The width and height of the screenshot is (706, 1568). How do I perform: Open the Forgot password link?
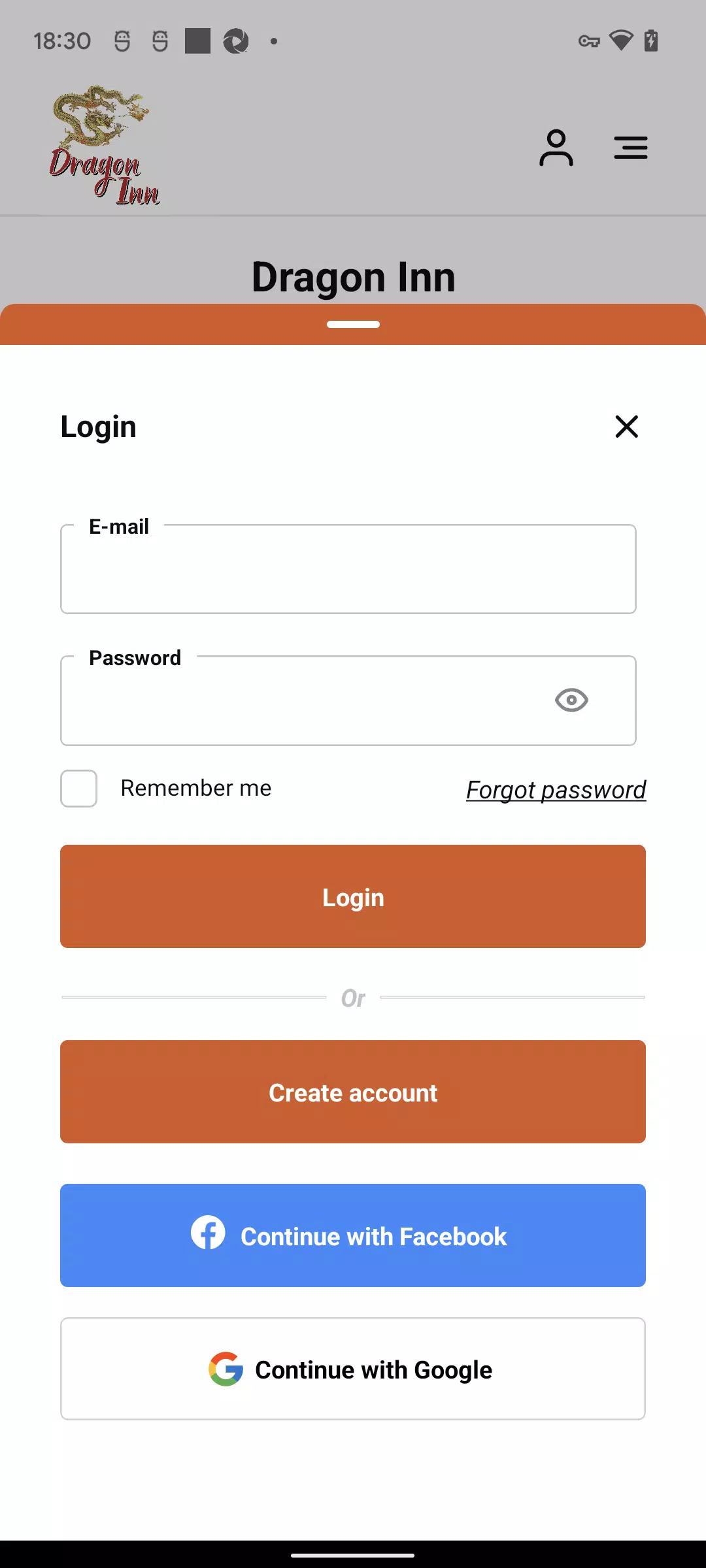556,790
